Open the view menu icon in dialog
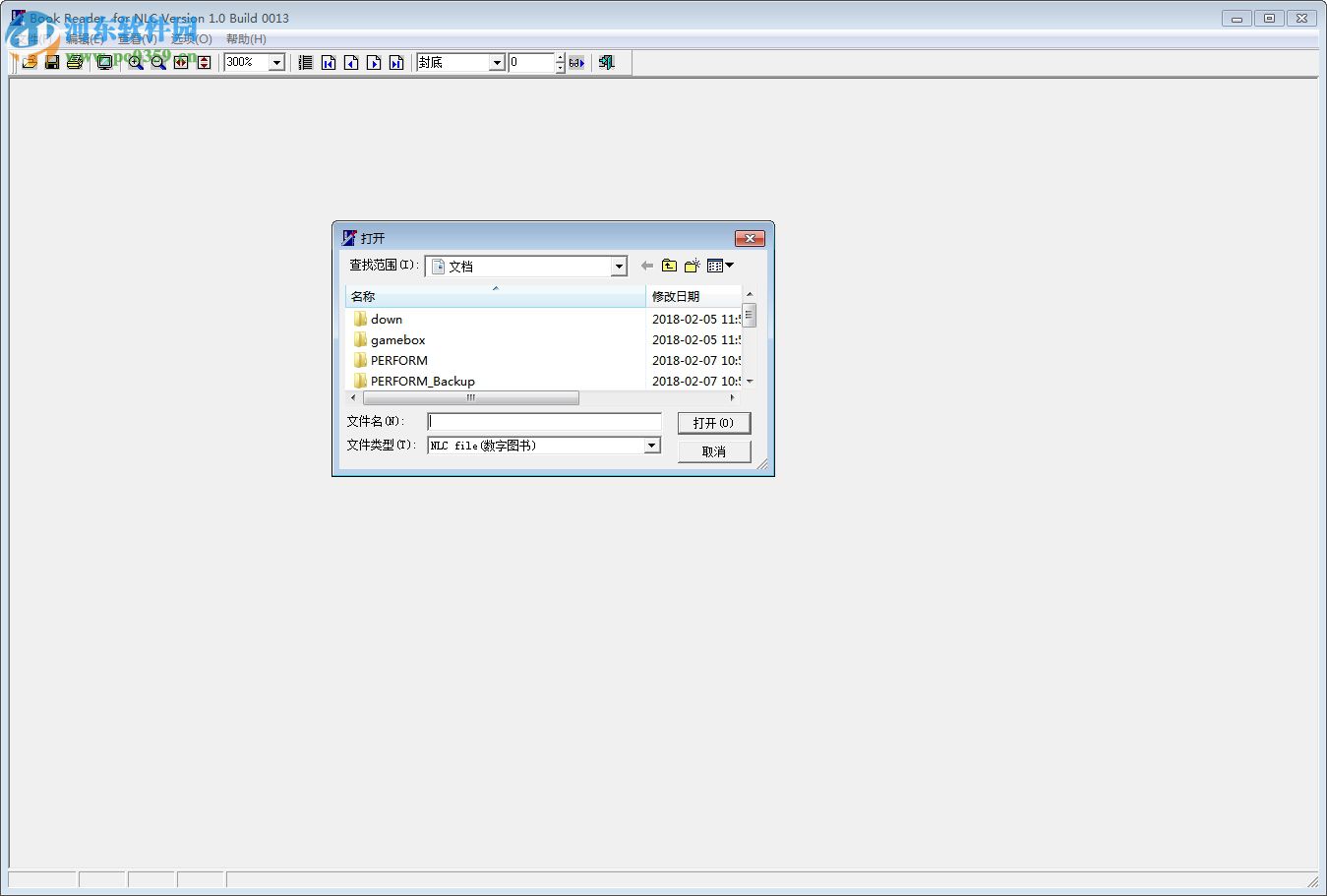1327x896 pixels. 720,266
